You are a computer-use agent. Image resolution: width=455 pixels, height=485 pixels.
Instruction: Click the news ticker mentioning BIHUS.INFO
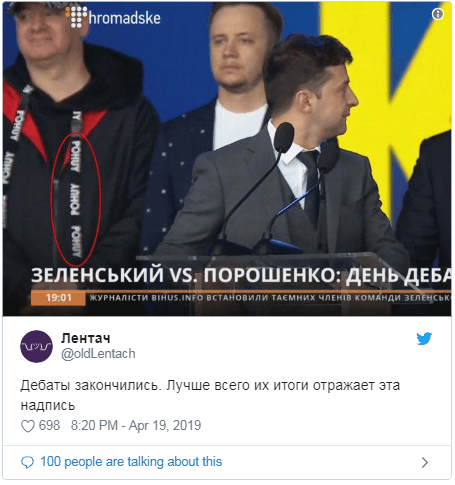[x=269, y=298]
